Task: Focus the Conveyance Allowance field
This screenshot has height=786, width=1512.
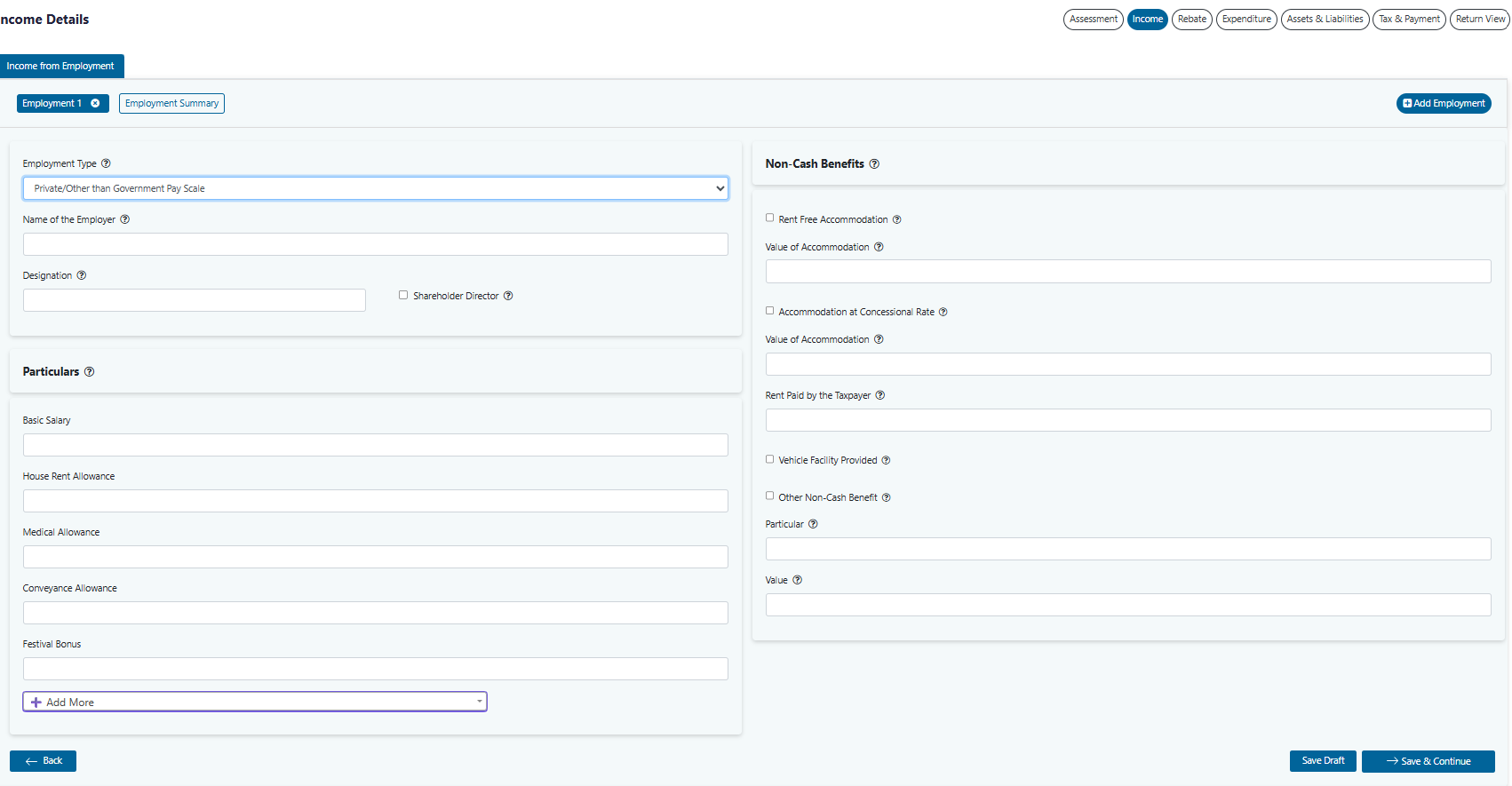Action: tap(376, 613)
